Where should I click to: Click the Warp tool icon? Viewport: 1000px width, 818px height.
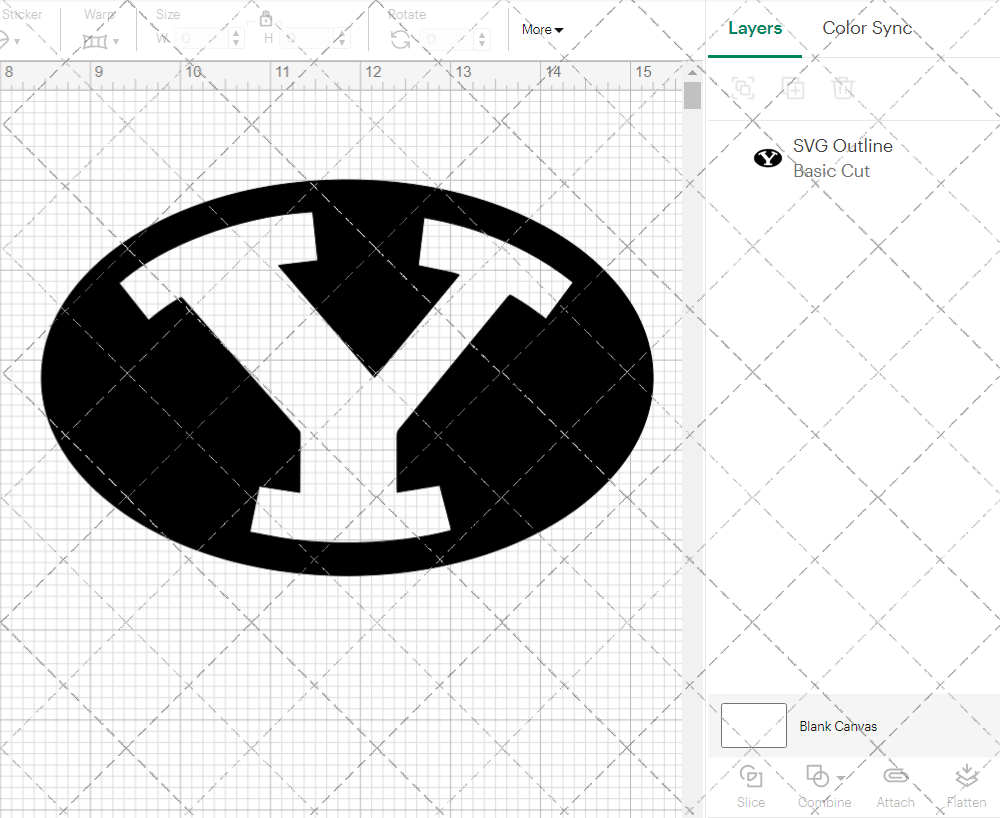96,39
